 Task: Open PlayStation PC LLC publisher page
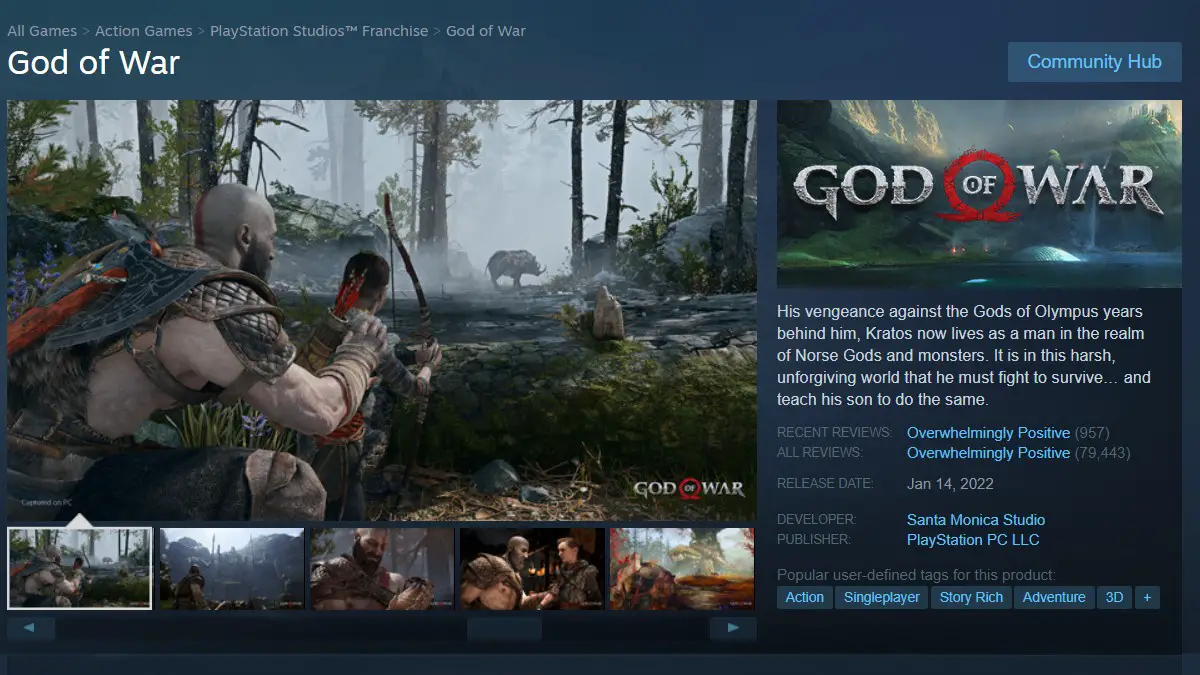[x=973, y=540]
